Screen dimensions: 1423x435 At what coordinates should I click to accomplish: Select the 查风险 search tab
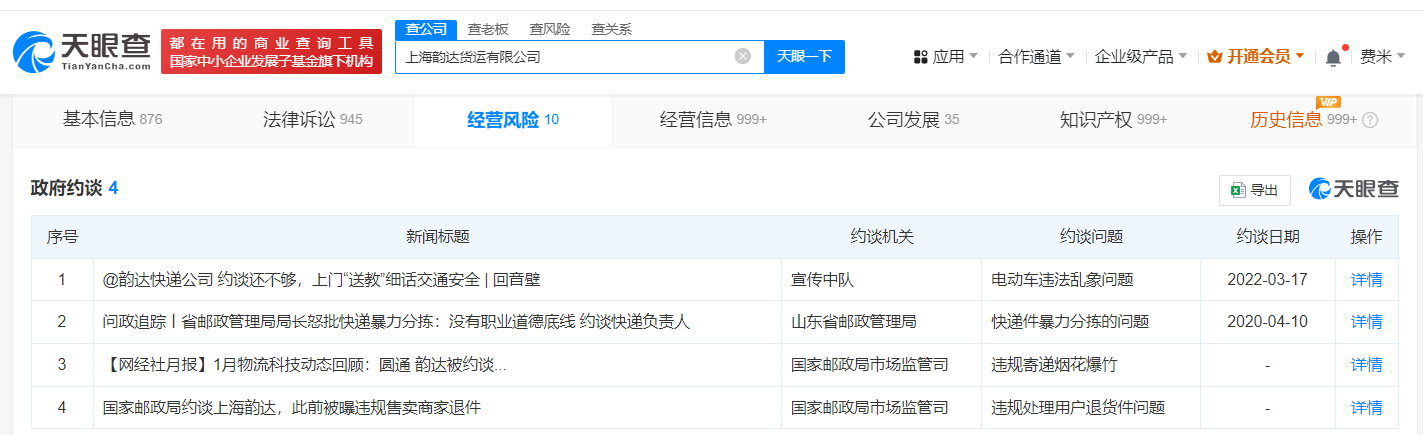(x=550, y=29)
